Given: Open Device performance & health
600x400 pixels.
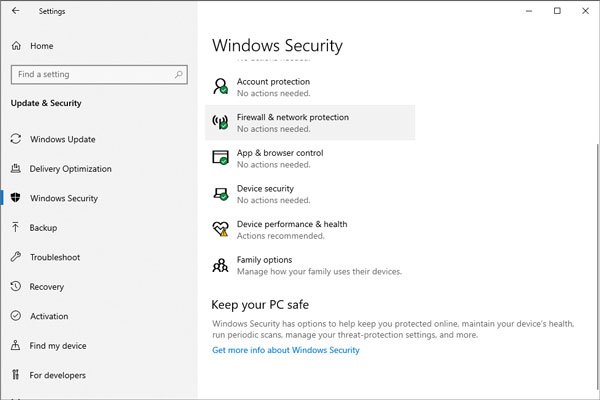Looking at the screenshot, I should click(310, 229).
